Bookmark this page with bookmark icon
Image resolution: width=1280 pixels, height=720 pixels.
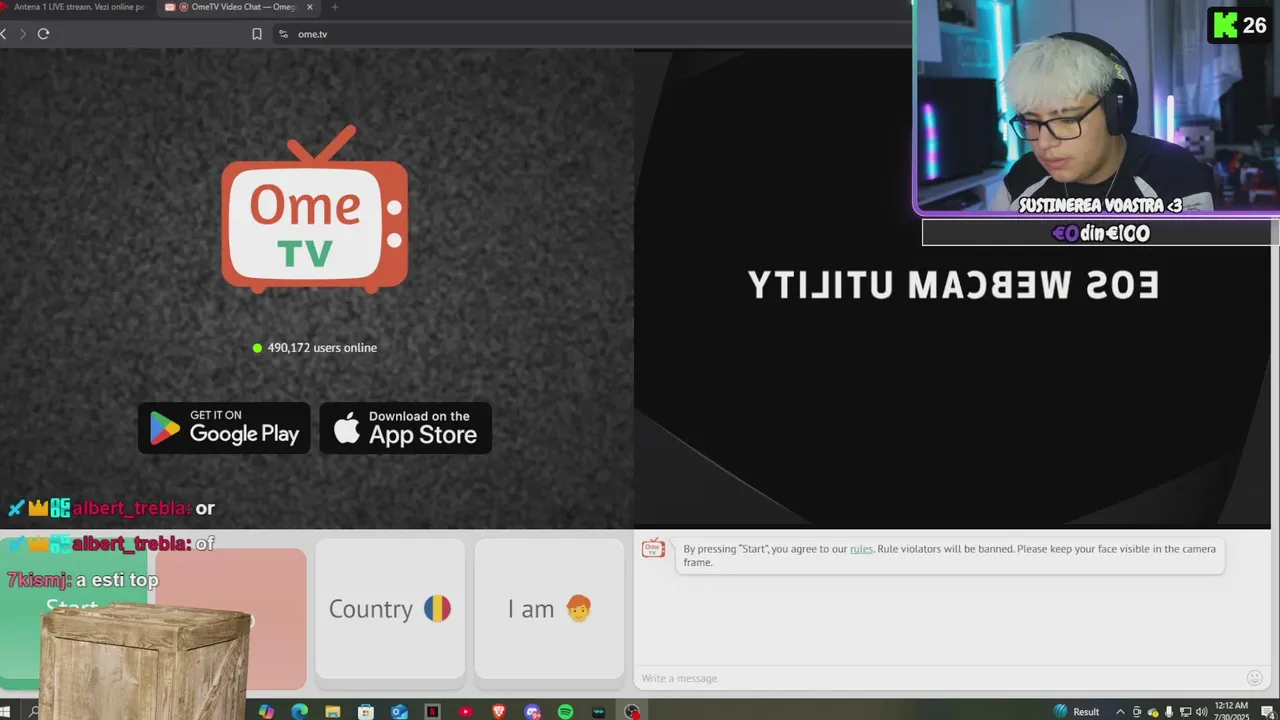tap(257, 34)
